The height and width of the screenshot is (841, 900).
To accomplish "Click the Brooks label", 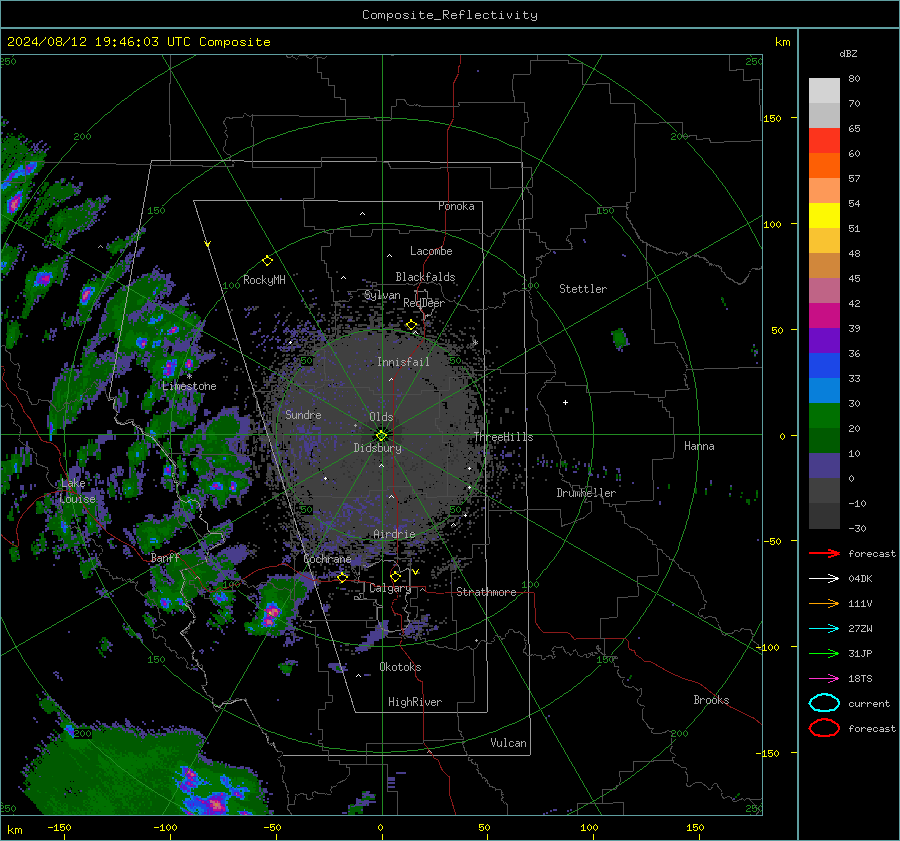I will (x=711, y=700).
